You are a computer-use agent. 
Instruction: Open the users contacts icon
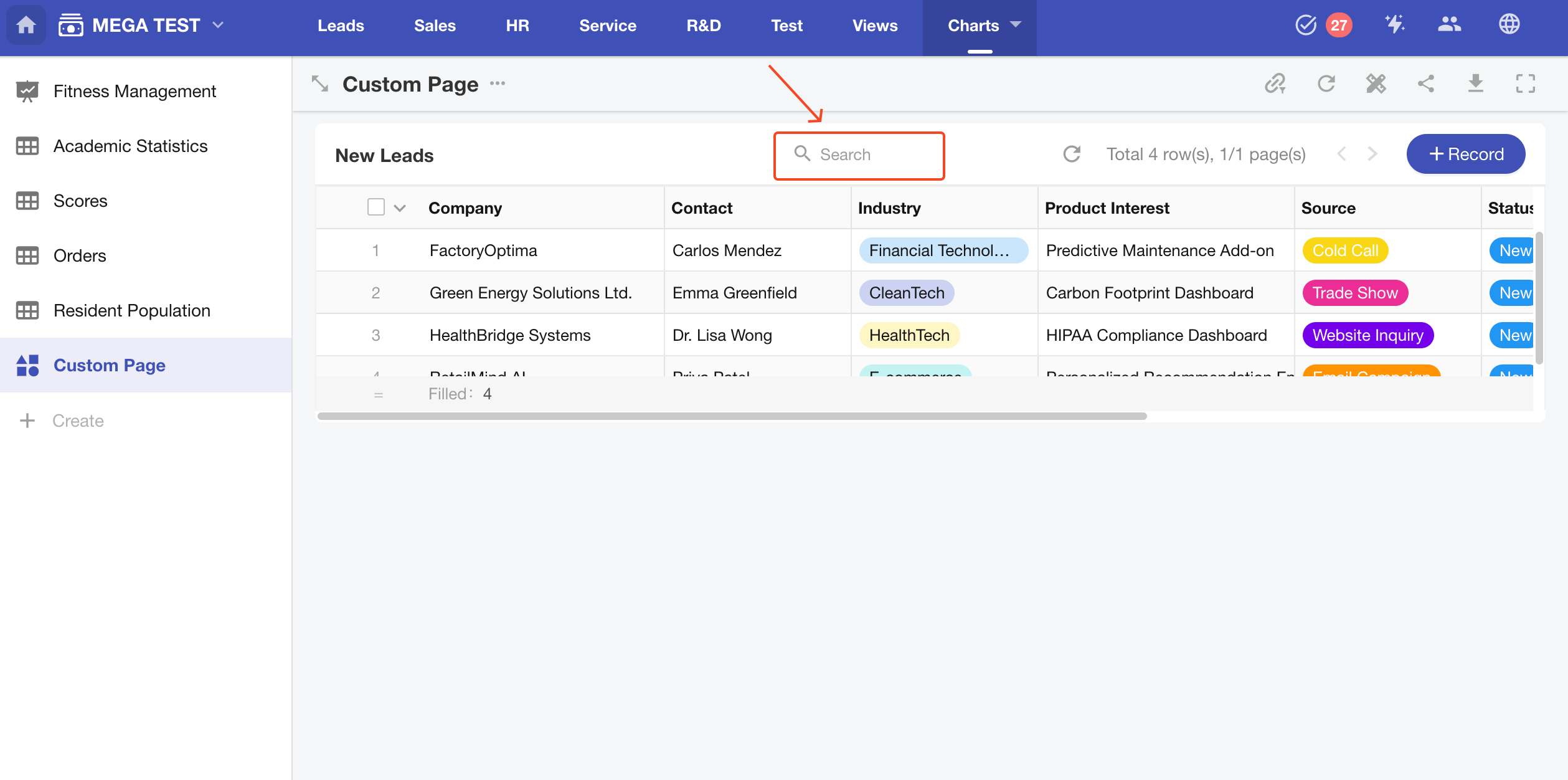1449,25
